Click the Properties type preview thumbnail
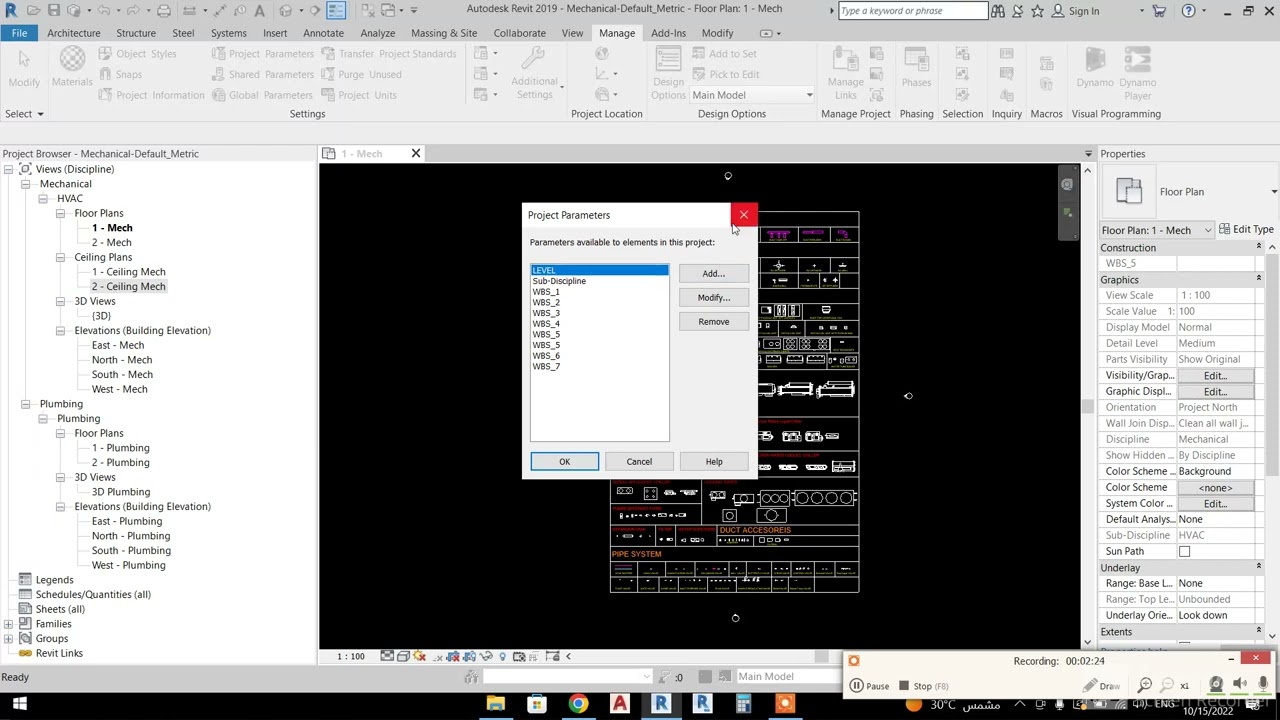 coord(1129,191)
